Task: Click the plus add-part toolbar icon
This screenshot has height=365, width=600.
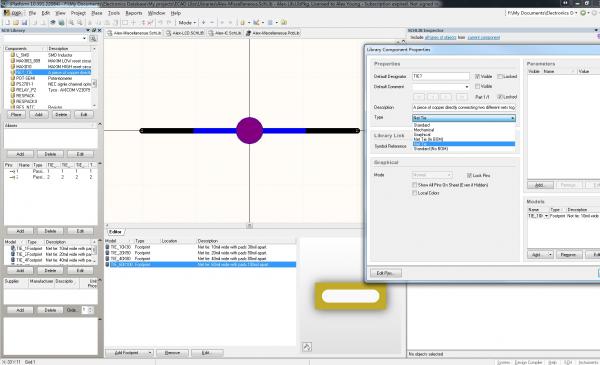Action: [204, 23]
